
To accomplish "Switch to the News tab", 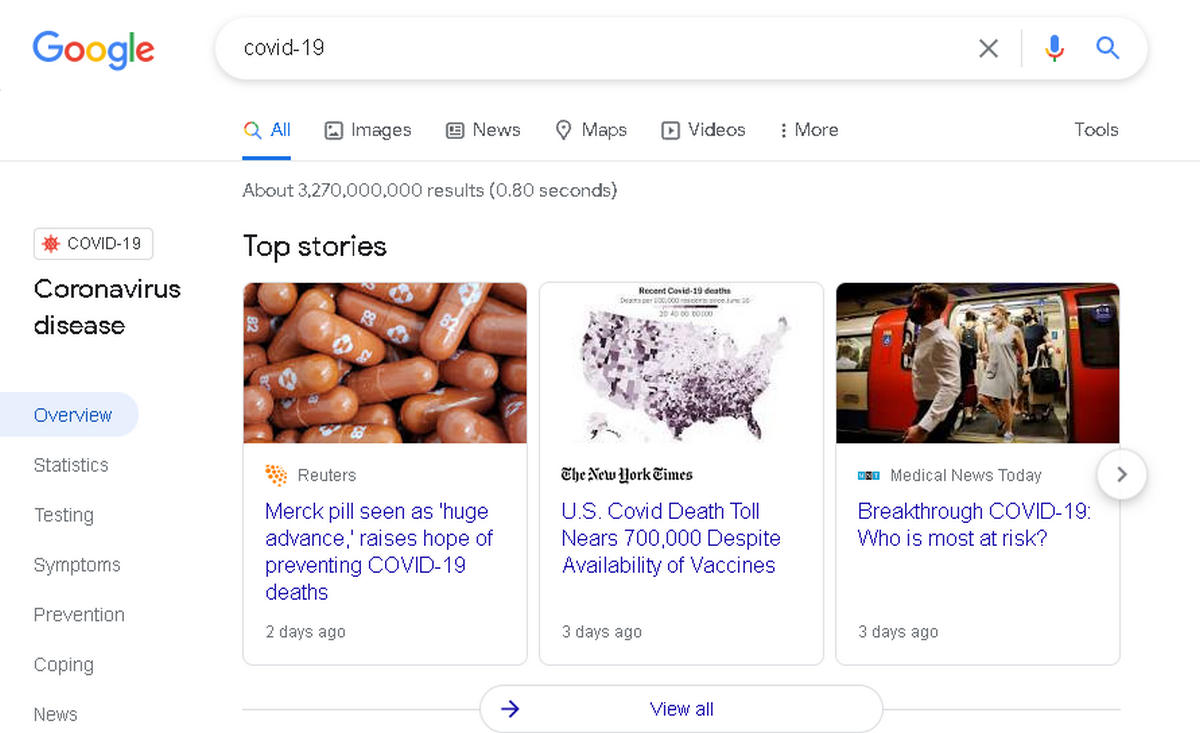I will 483,130.
